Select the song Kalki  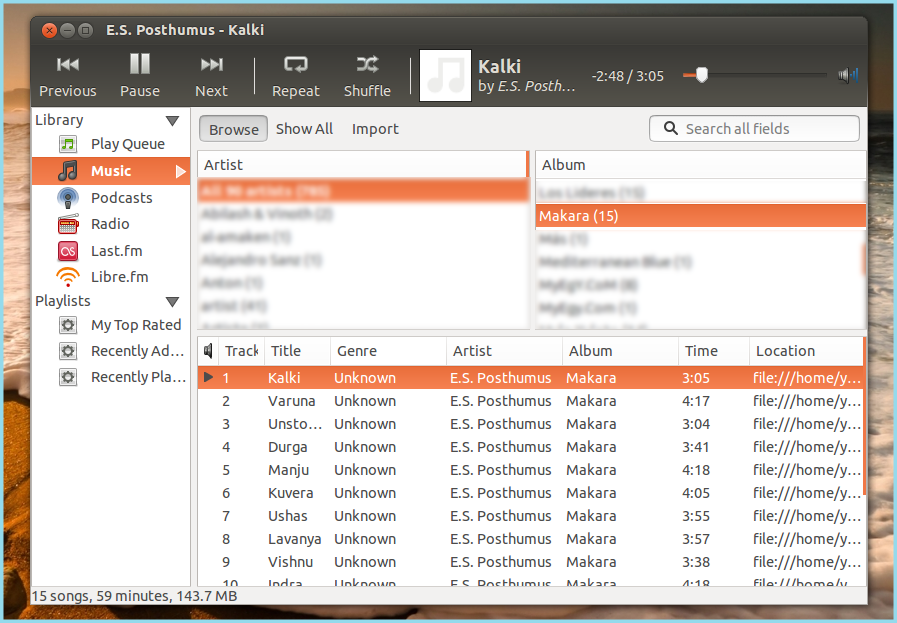[x=284, y=378]
